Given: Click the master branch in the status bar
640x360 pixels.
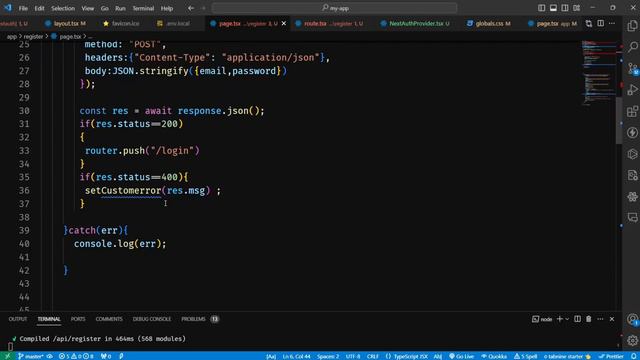Looking at the screenshot, I should [x=31, y=356].
